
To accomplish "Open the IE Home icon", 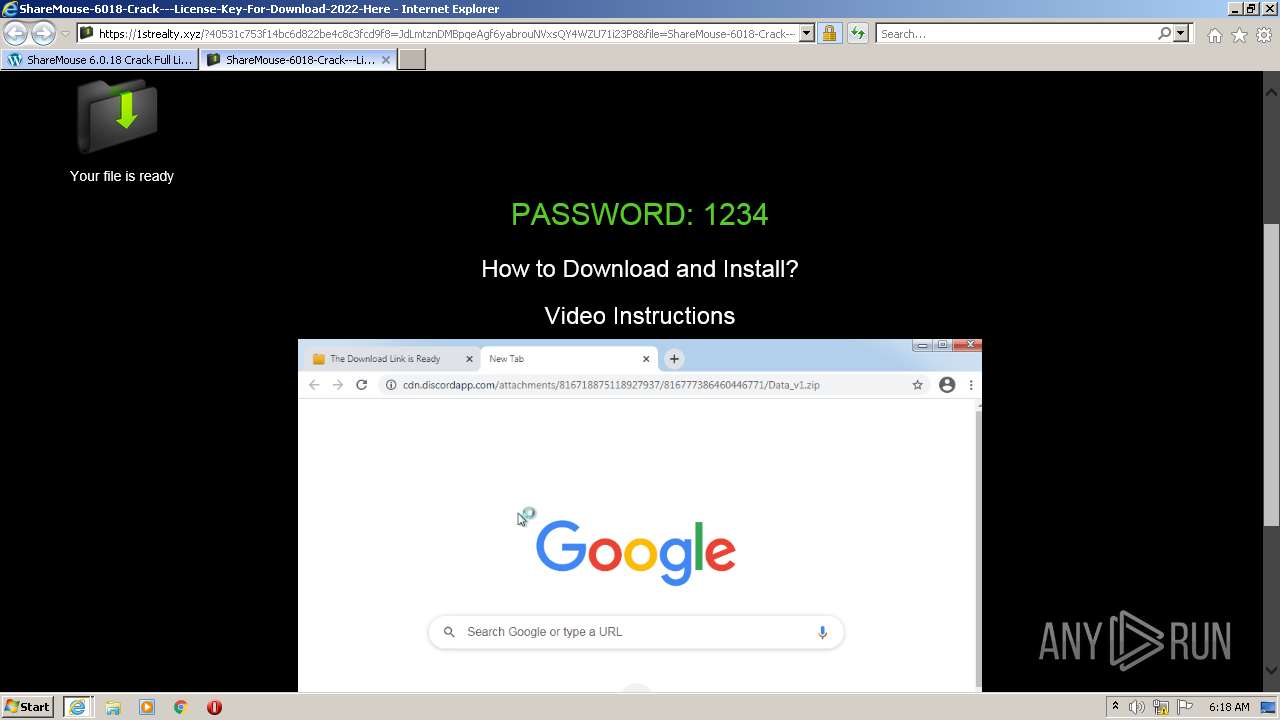I will point(1214,35).
